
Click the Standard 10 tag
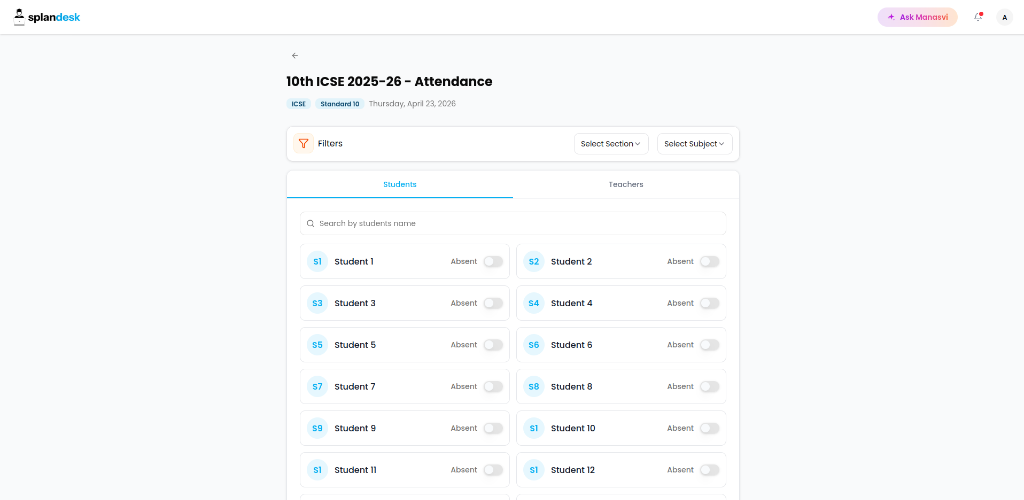(x=340, y=104)
